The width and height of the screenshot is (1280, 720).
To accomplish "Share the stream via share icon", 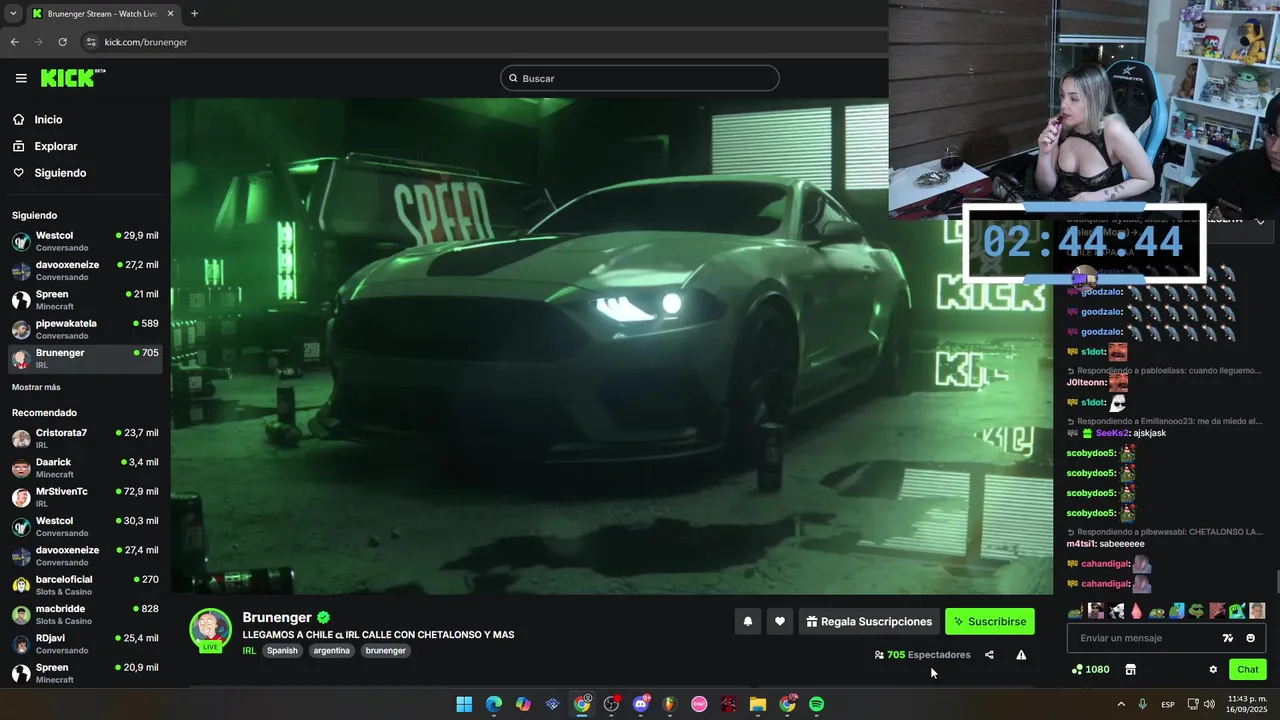I will click(989, 655).
